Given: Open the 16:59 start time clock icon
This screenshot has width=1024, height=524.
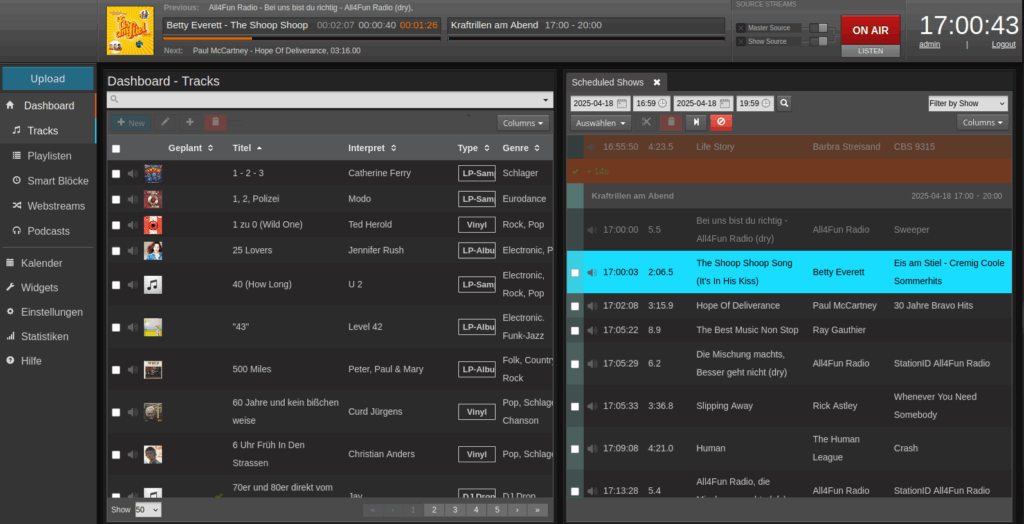Looking at the screenshot, I should [663, 103].
